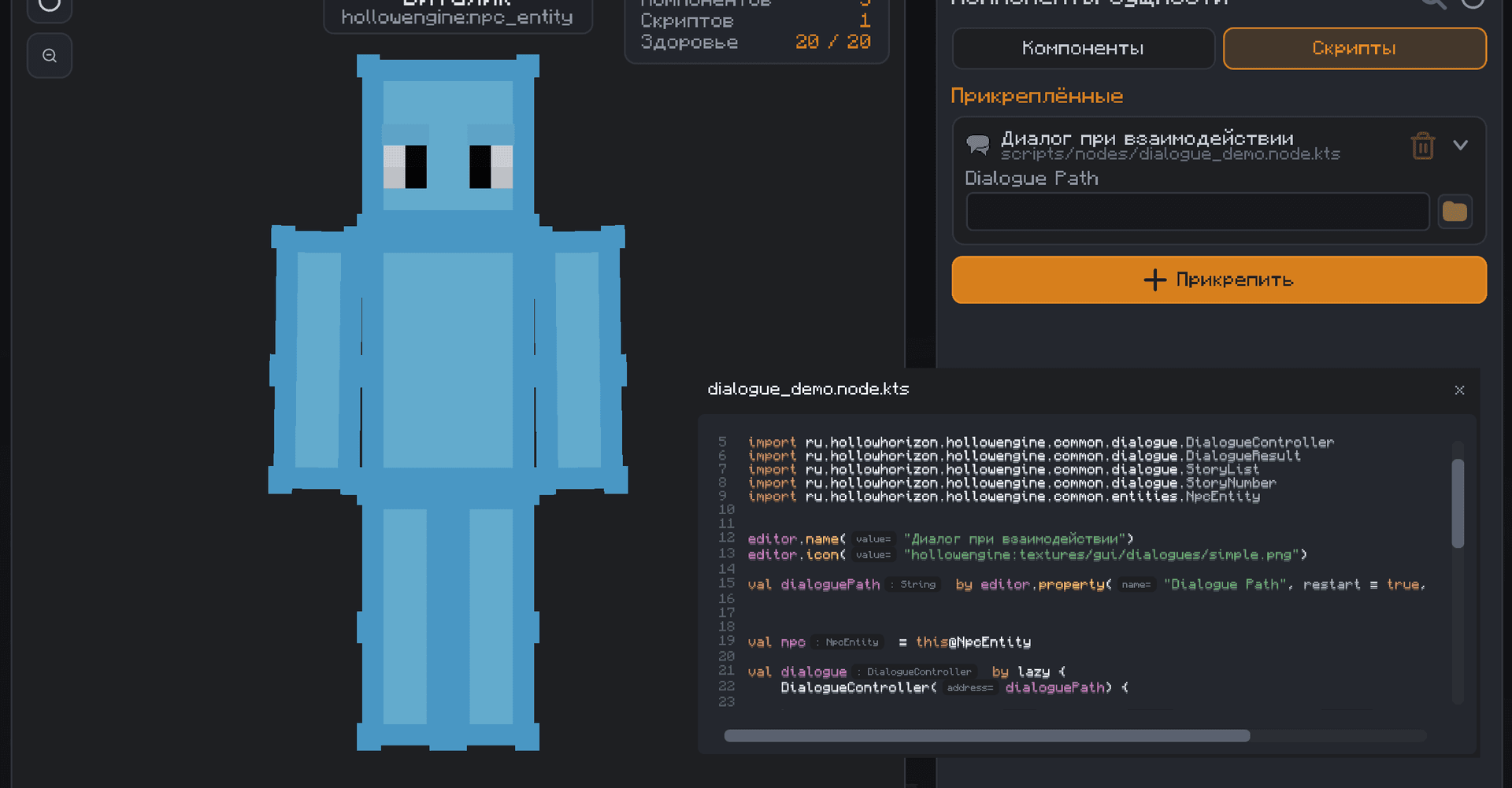Click the vertical scrollbar in code viewer
Screen dimensions: 1512x788
(x=1458, y=503)
